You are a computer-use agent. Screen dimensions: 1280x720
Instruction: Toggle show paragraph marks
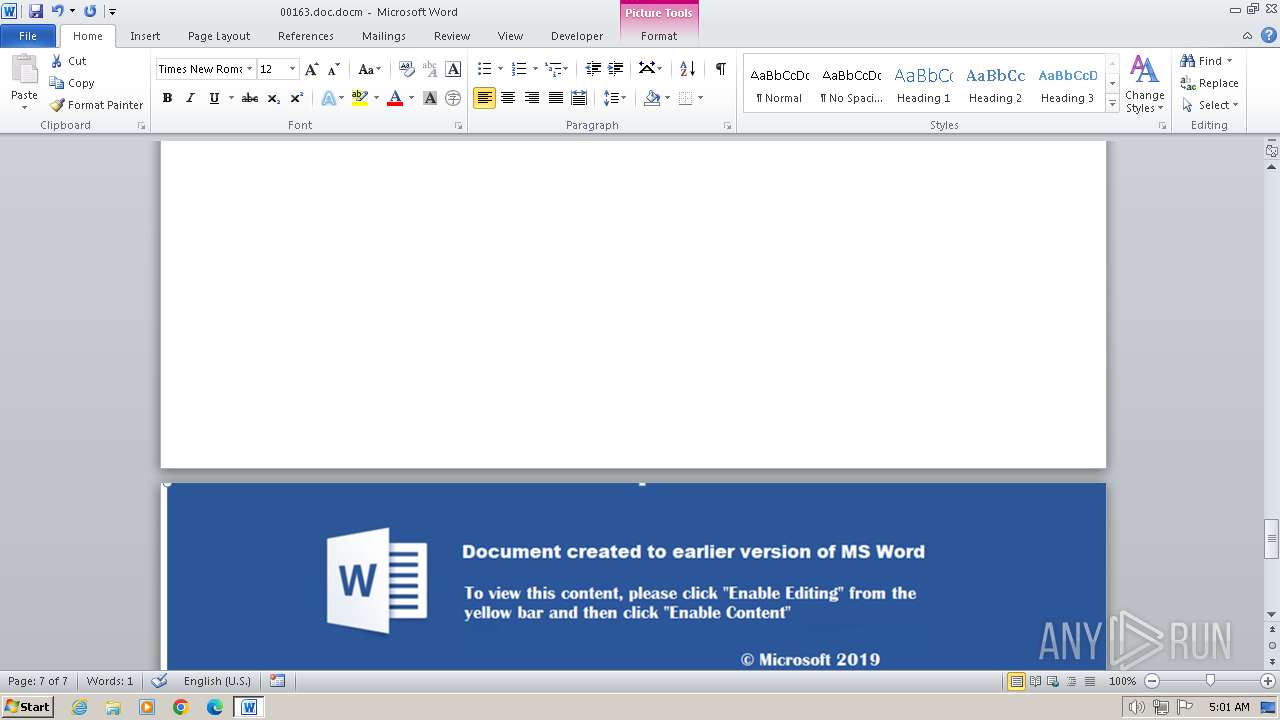[720, 69]
